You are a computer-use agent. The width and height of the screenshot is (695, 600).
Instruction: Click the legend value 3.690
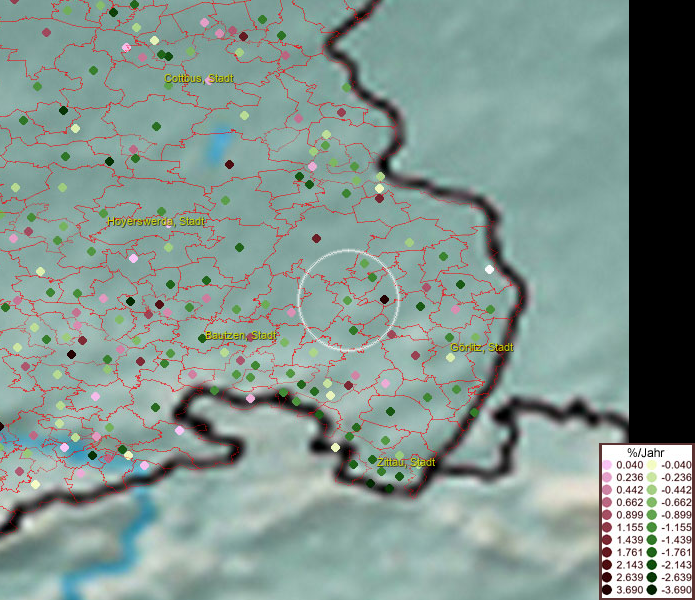[629, 590]
